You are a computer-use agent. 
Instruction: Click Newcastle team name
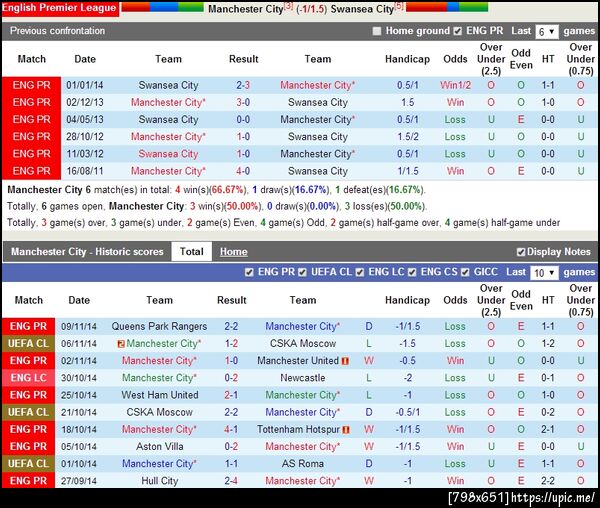pyautogui.click(x=303, y=378)
